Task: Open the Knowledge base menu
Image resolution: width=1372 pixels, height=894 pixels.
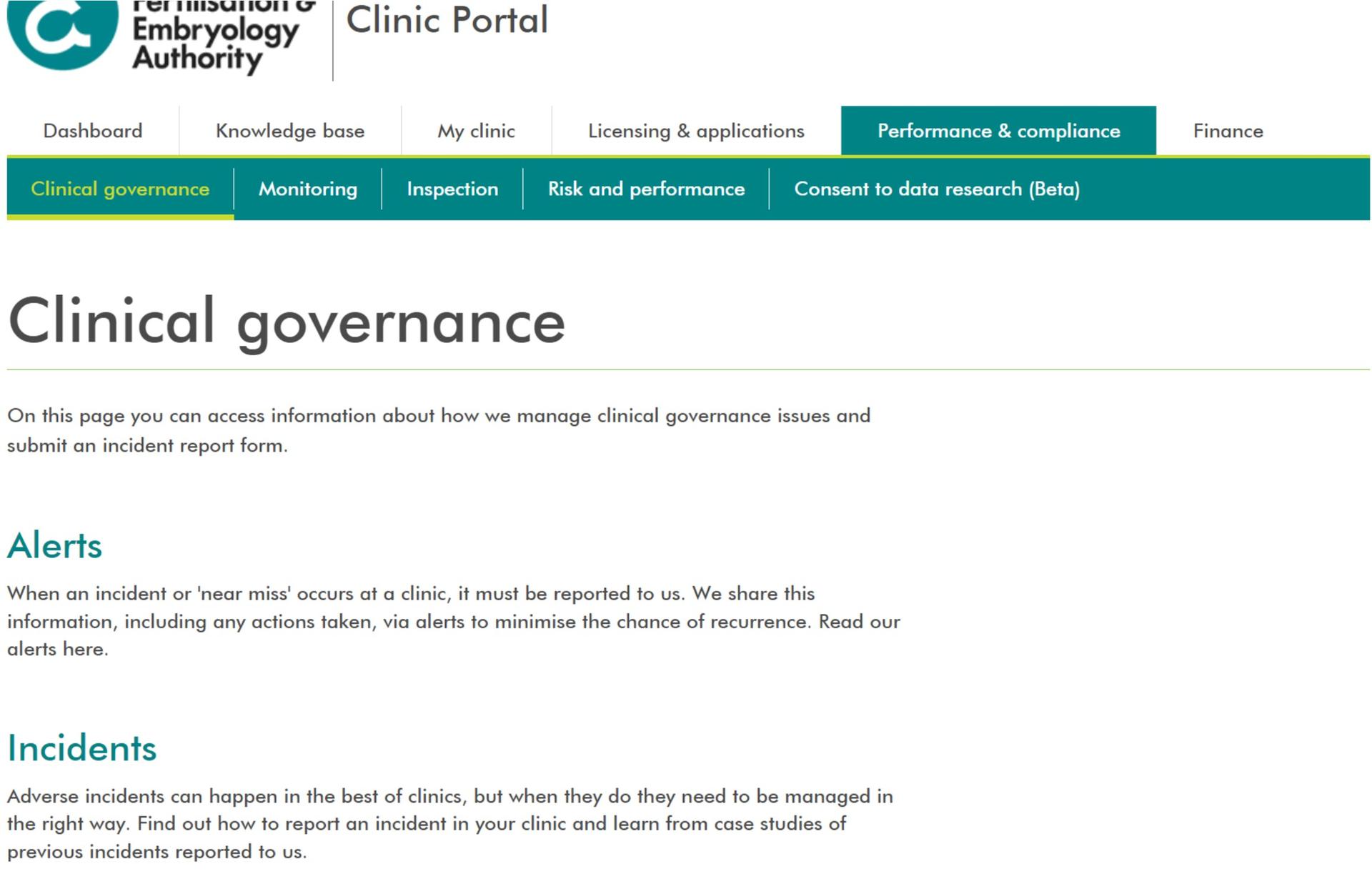Action: [x=290, y=131]
